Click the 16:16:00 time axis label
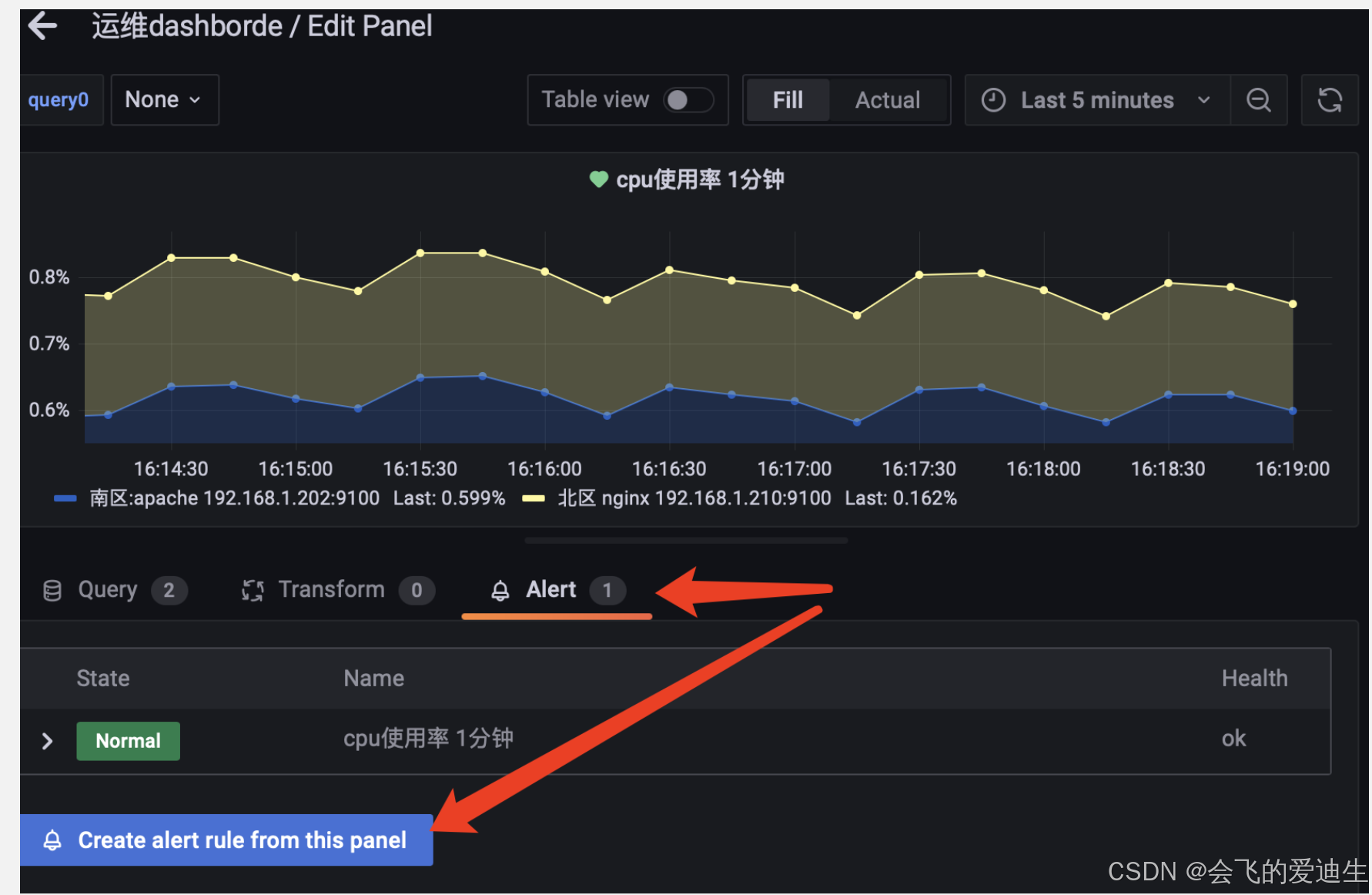The width and height of the screenshot is (1372, 895). (x=544, y=469)
